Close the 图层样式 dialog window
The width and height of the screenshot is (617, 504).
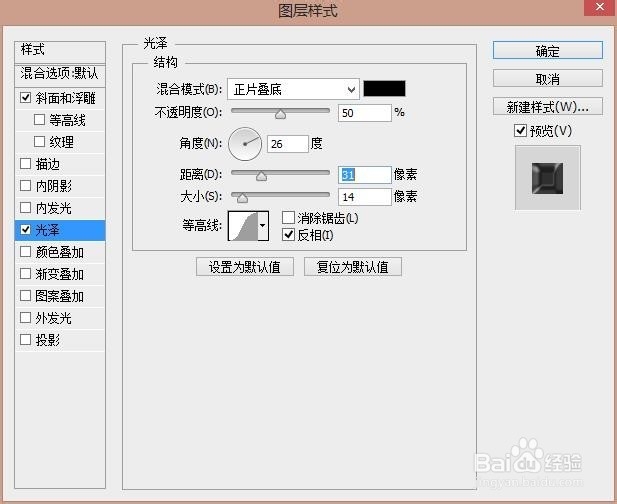click(600, 7)
